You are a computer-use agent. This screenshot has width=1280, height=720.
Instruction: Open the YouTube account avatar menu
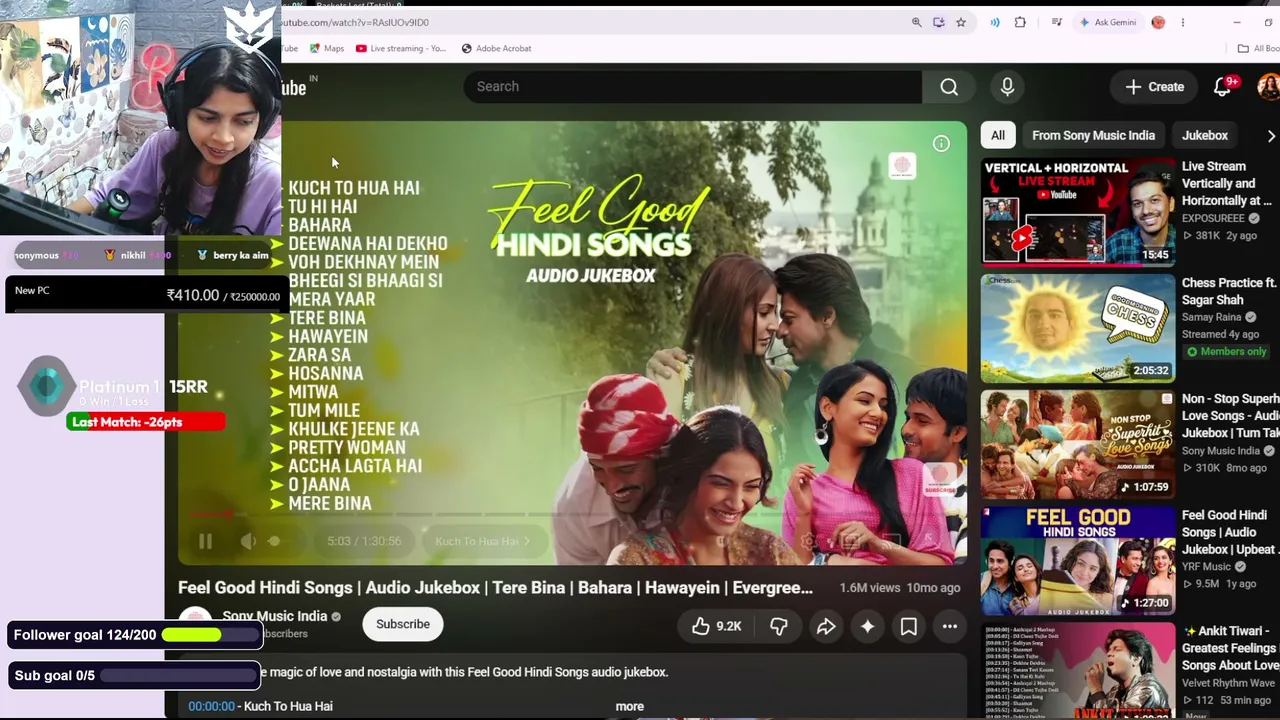pos(1268,87)
